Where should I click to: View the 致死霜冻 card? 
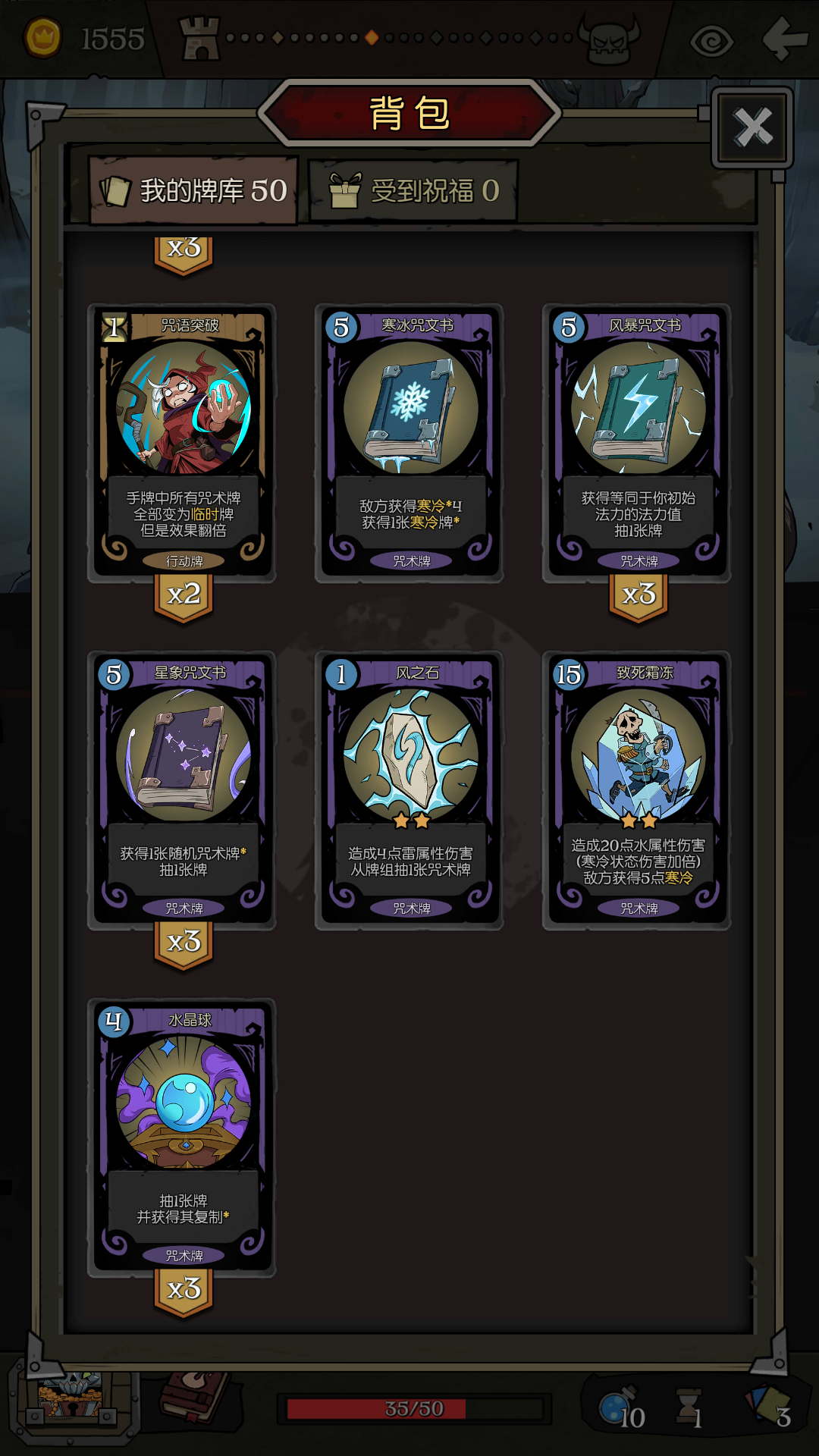[637, 790]
